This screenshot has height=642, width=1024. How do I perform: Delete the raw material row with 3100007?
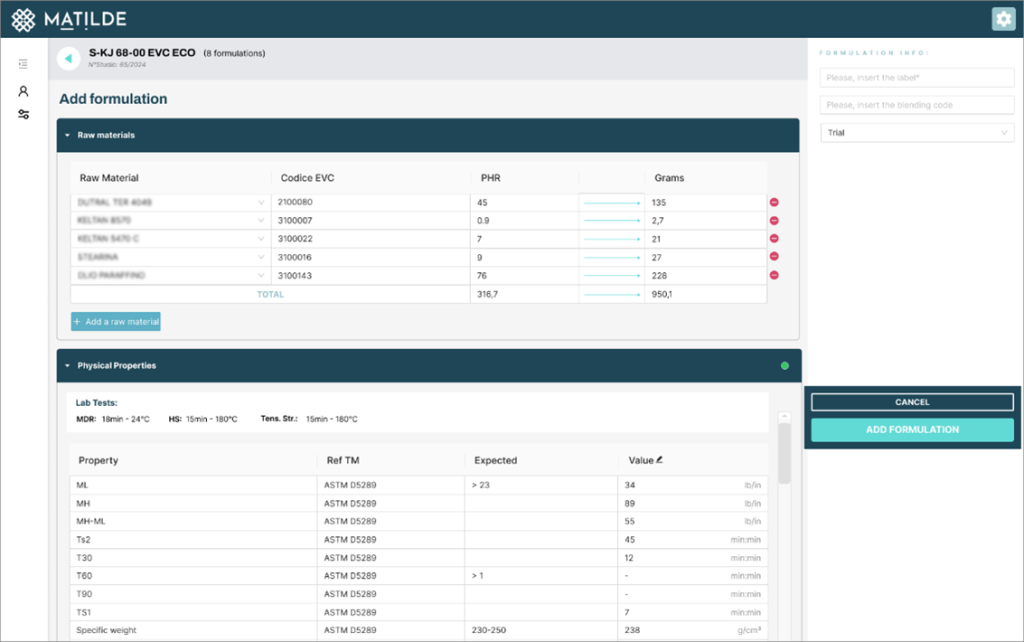pyautogui.click(x=774, y=220)
